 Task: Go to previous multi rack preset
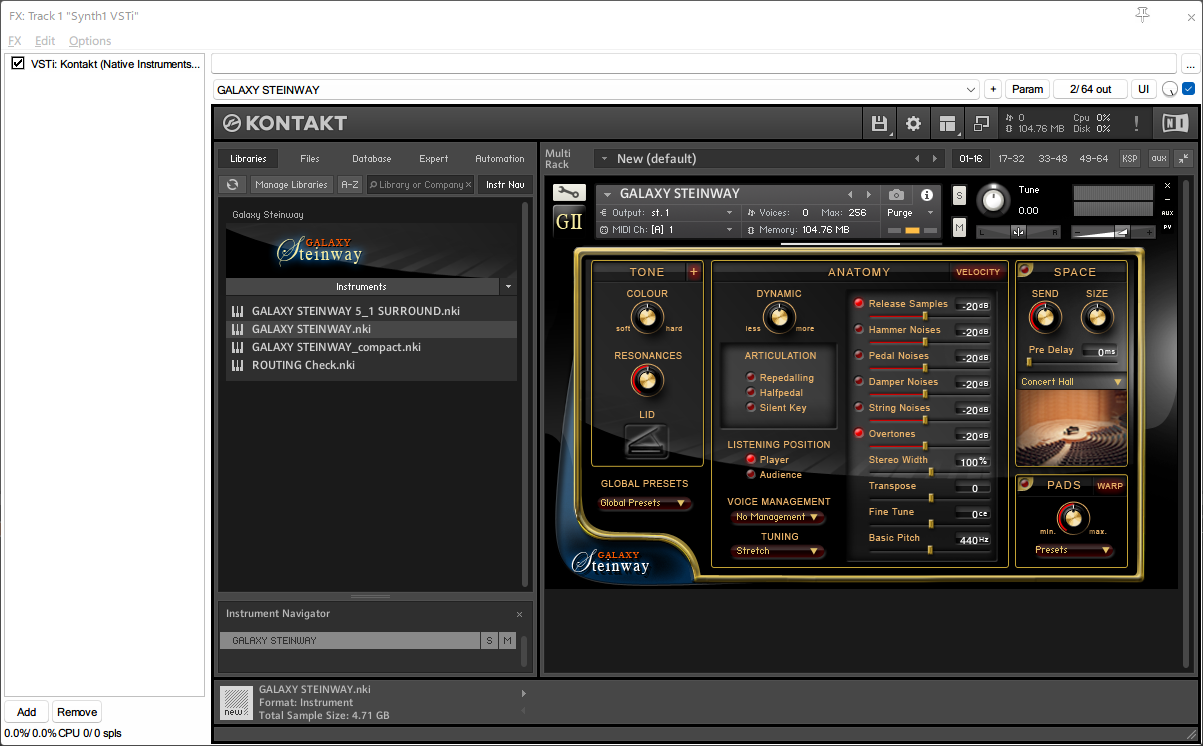917,159
